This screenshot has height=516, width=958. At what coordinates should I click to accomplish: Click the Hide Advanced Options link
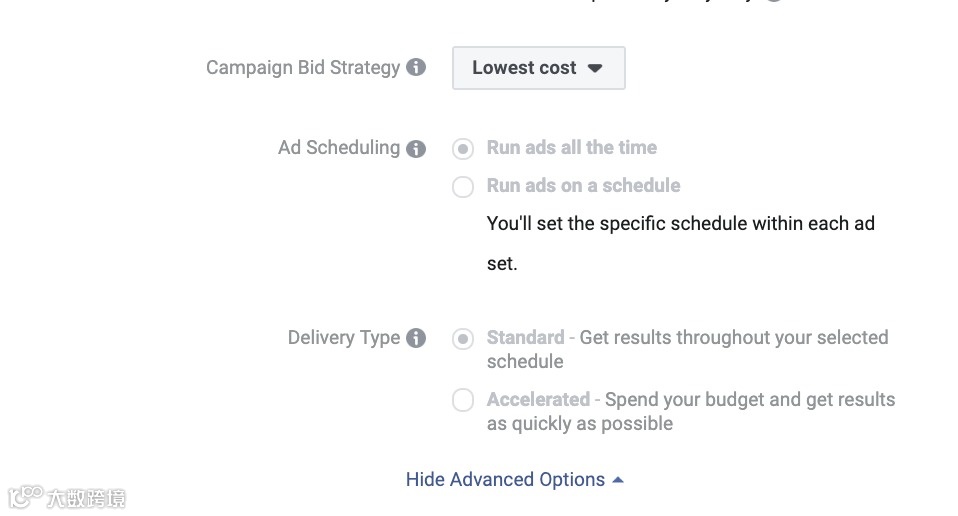505,480
